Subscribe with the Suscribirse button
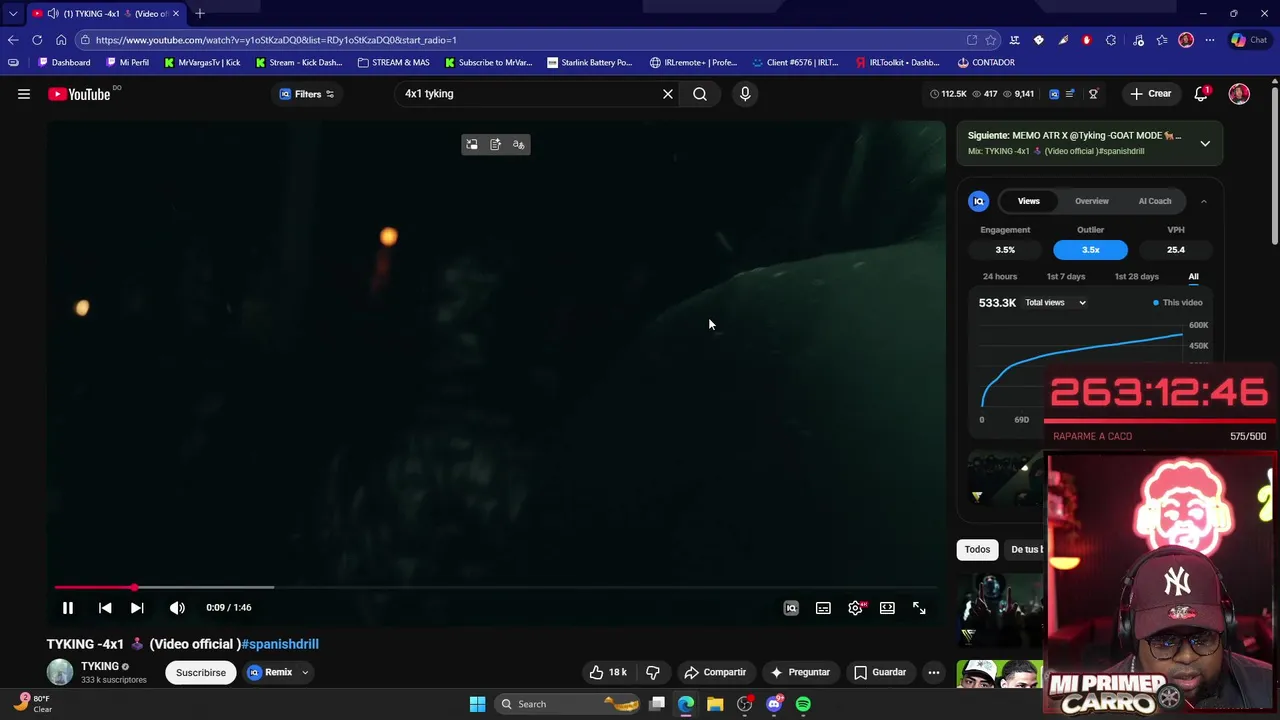Screen dimensions: 1280x720 [201, 672]
